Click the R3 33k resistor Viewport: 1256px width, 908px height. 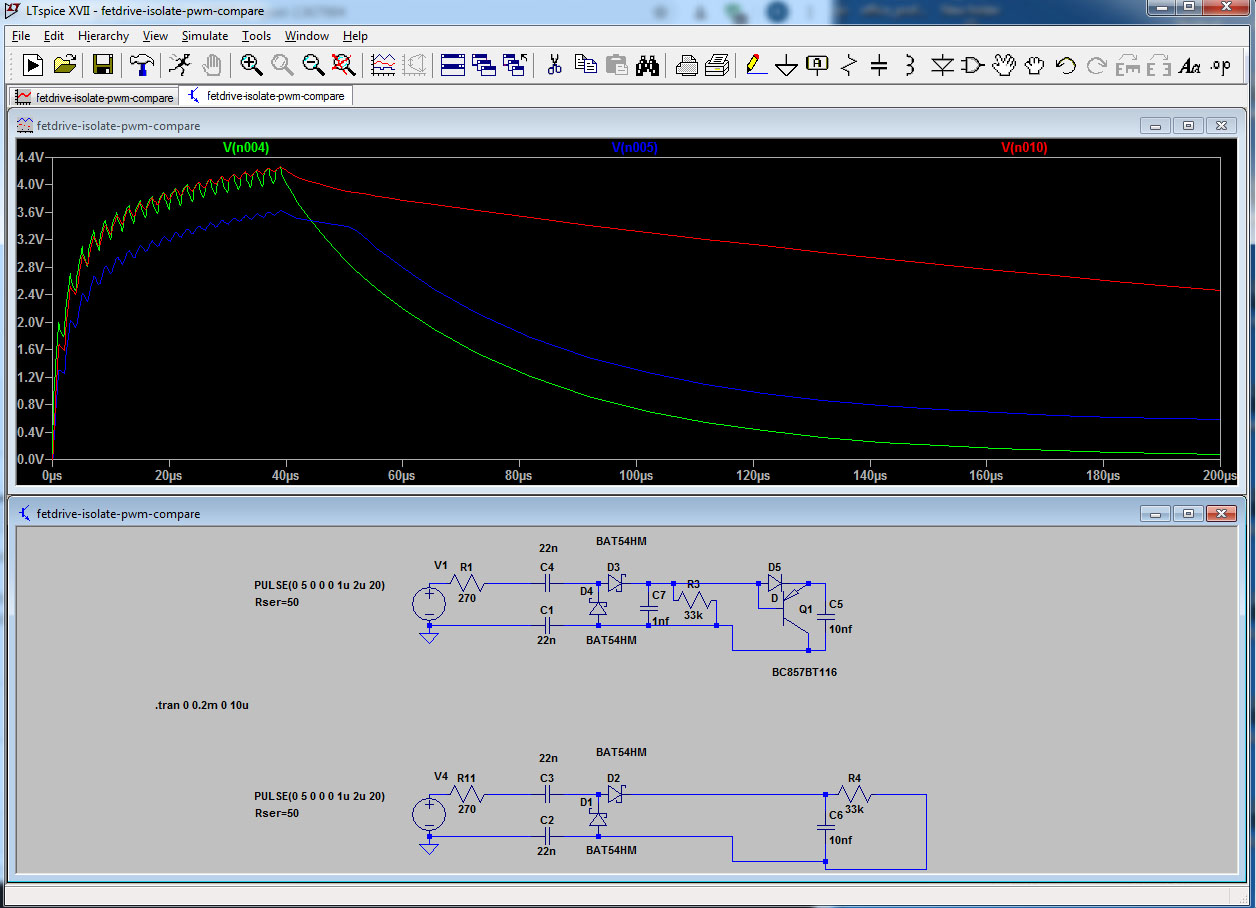(695, 602)
